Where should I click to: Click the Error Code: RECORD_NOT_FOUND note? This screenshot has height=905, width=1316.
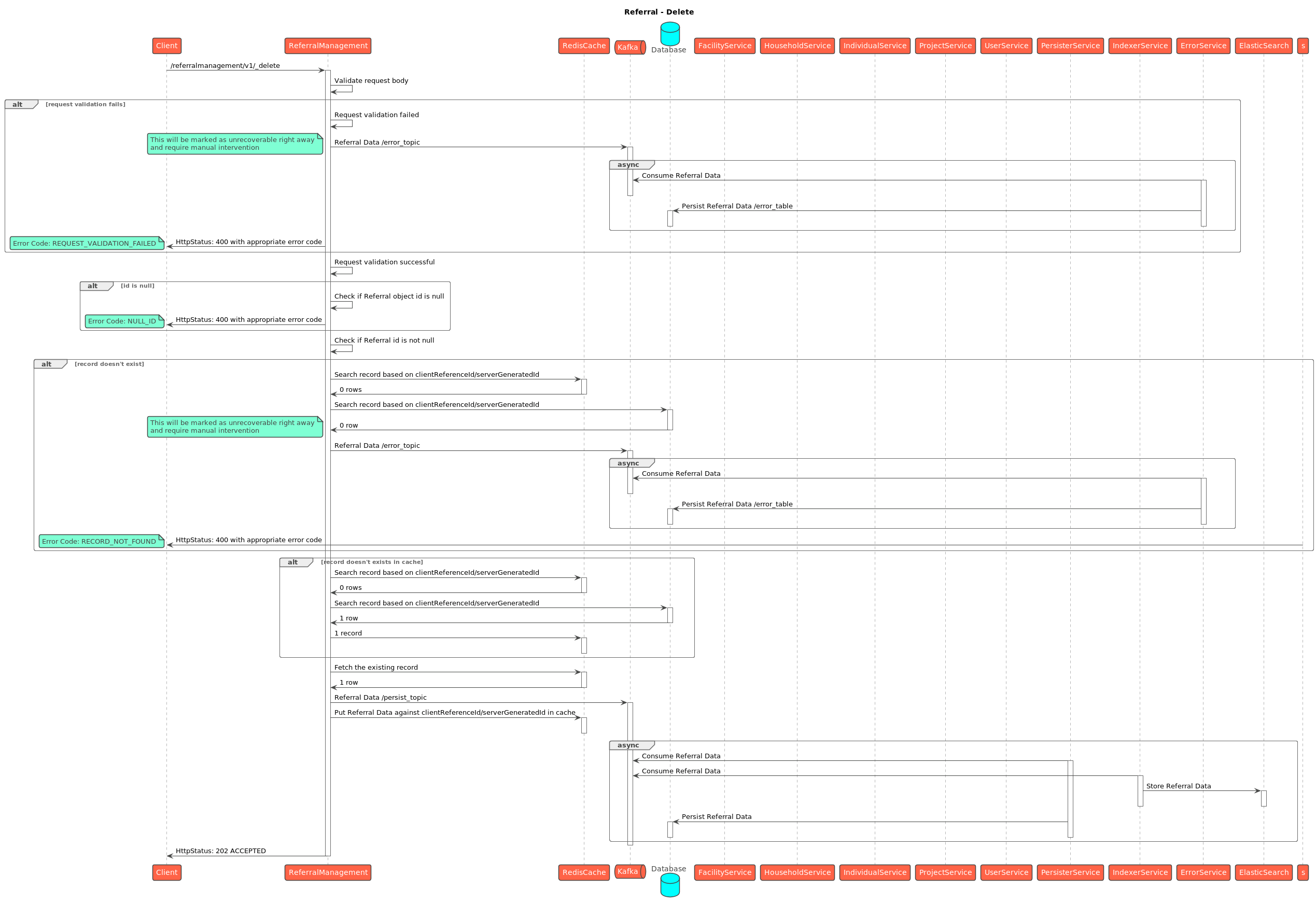pos(102,542)
